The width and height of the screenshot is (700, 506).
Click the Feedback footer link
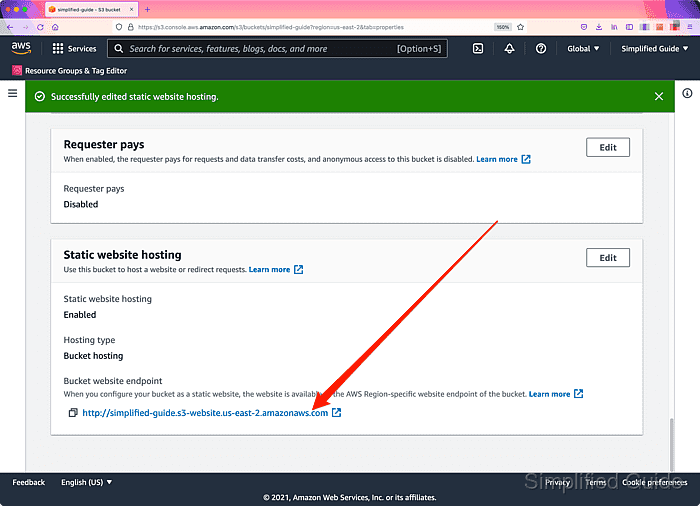tap(29, 482)
